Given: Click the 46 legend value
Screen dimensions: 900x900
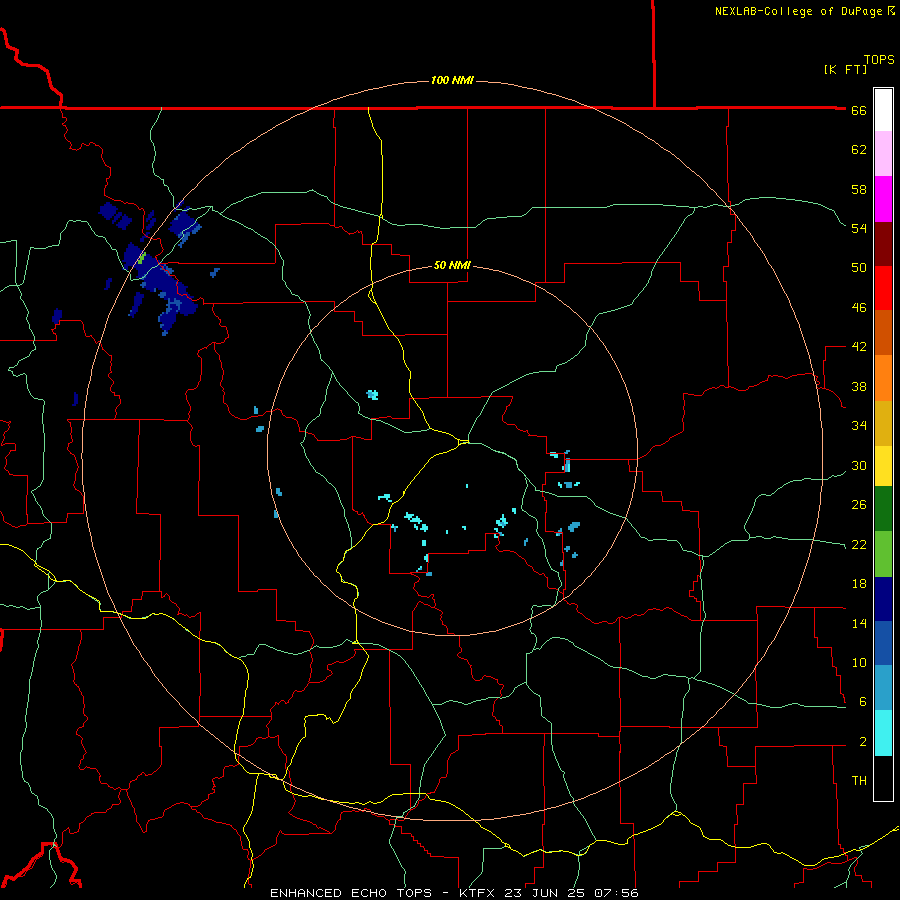Looking at the screenshot, I should tap(859, 308).
